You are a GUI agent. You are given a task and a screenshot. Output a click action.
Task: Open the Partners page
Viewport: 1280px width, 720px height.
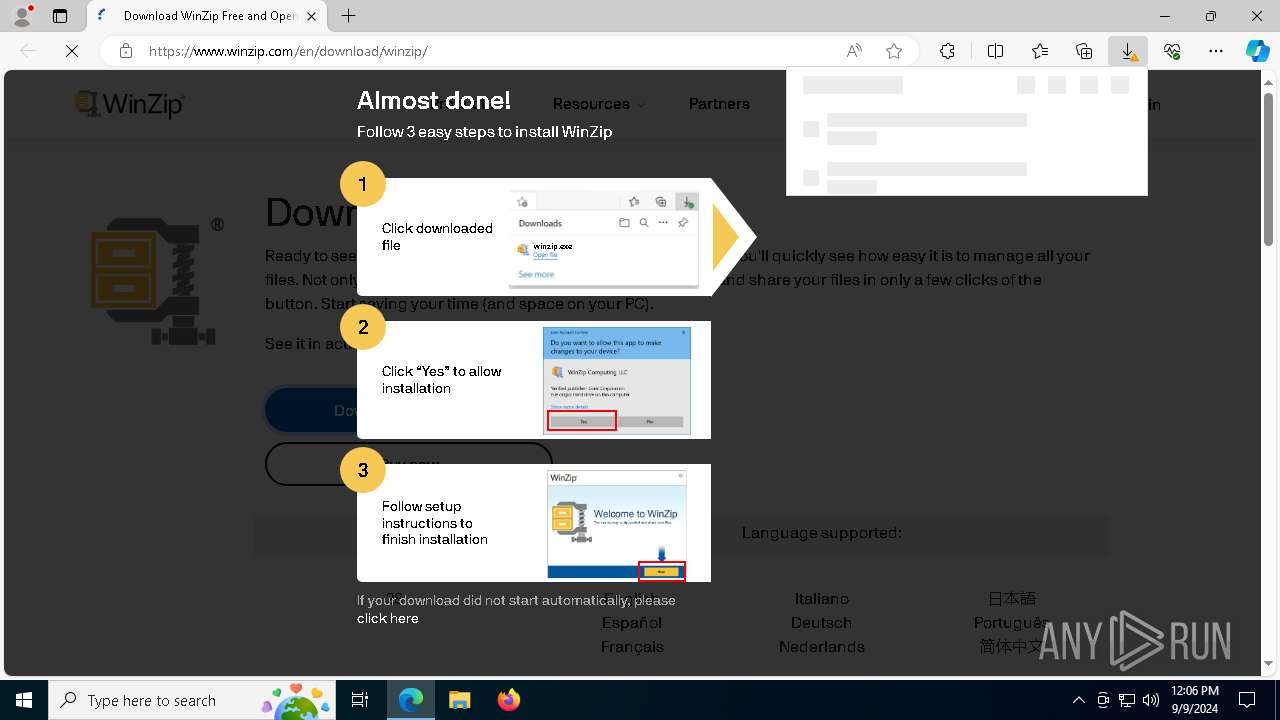click(x=719, y=104)
